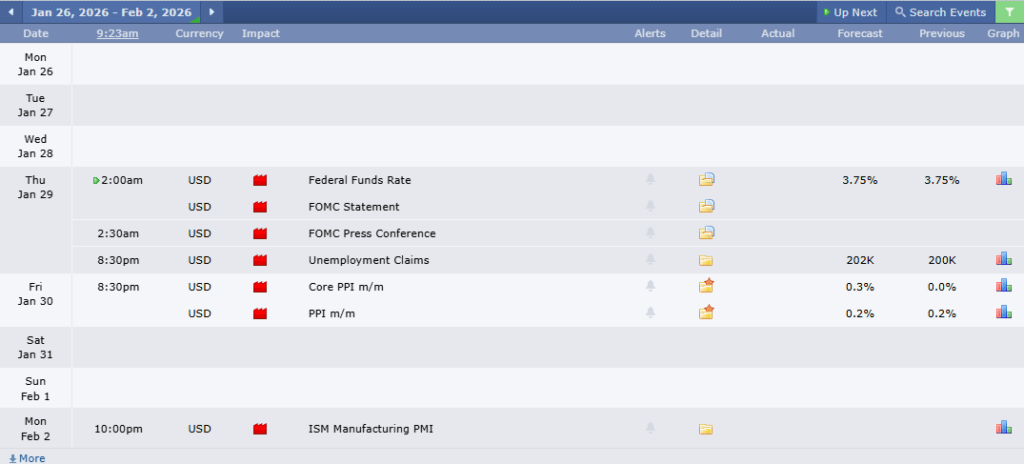Click the 9:23am time zone link
This screenshot has width=1024, height=464.
117,33
